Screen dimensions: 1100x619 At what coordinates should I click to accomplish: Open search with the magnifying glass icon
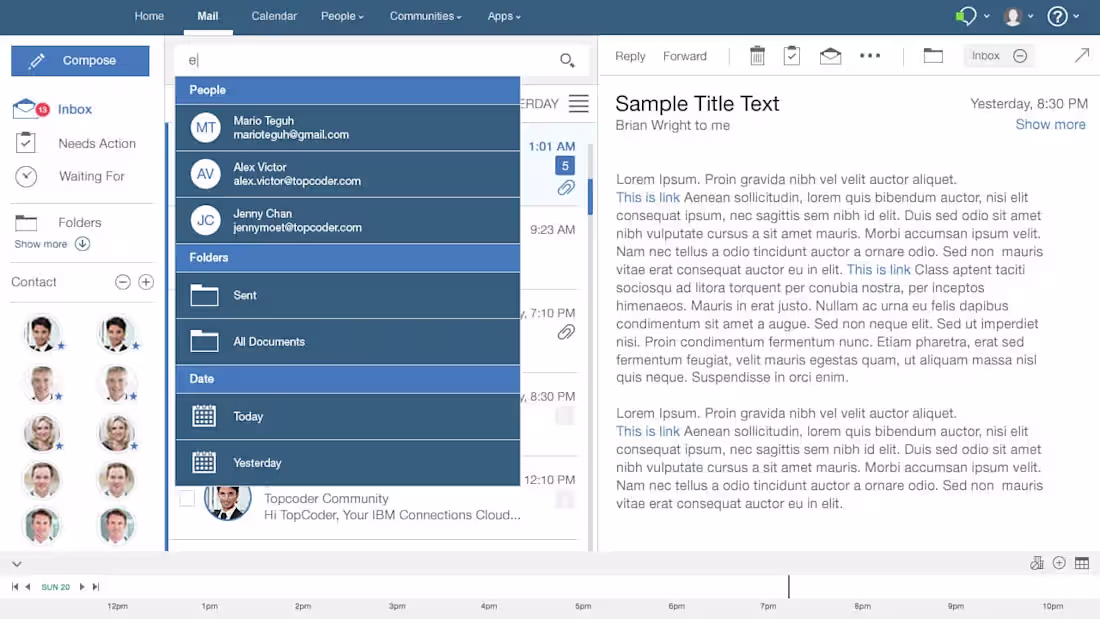point(567,61)
